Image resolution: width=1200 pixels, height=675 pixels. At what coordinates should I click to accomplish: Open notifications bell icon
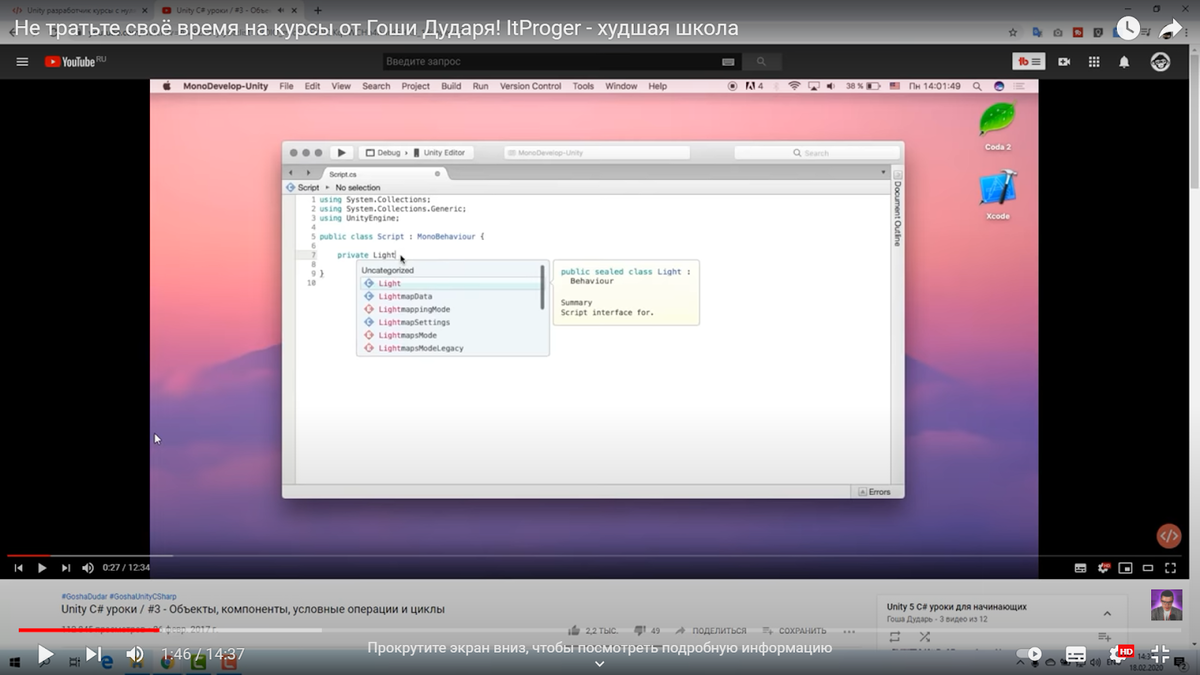click(x=1124, y=62)
